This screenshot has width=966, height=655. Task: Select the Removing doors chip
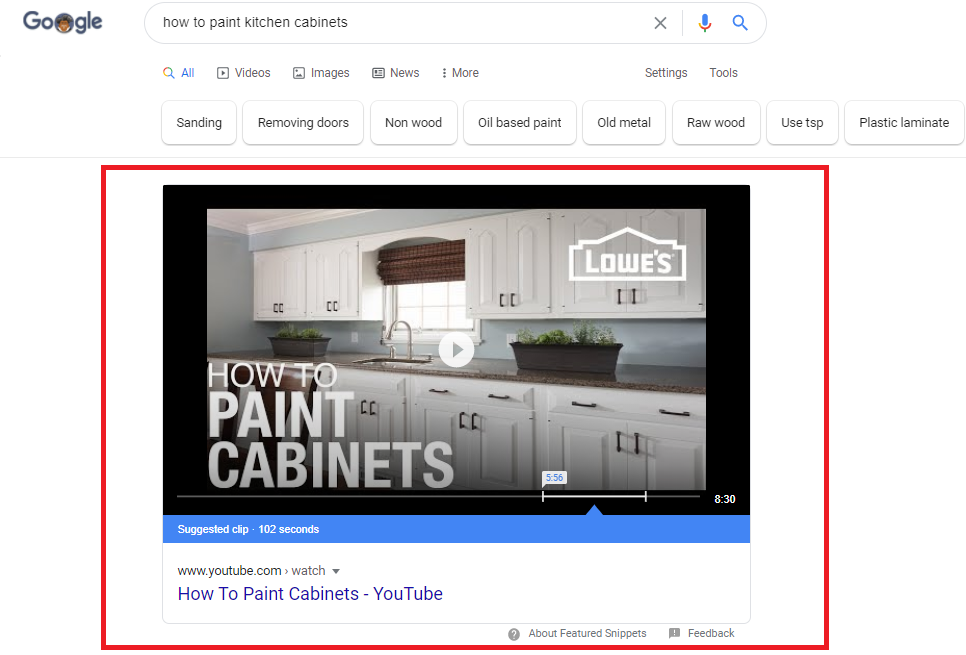coord(303,123)
